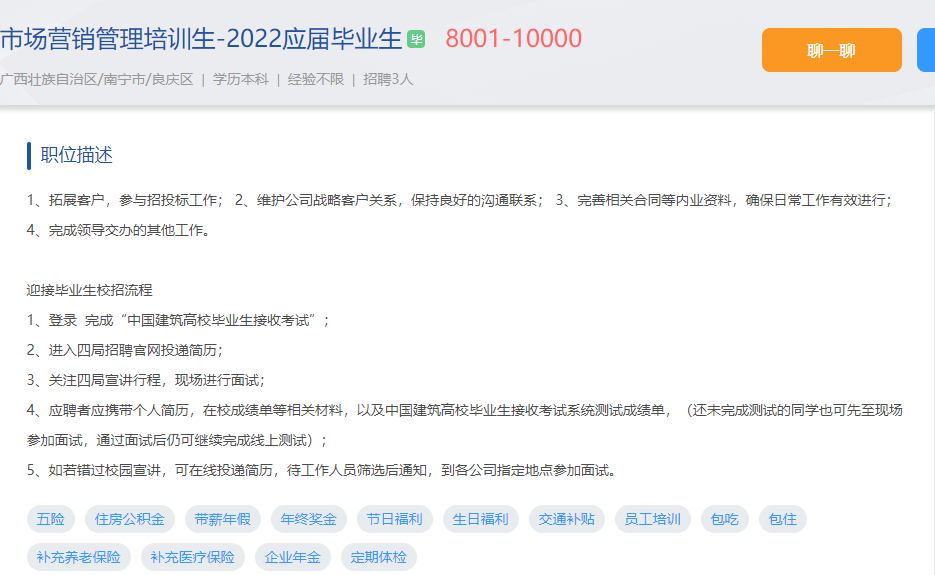
Task: Click the 招聘3人 headcount text
Action: [388, 79]
